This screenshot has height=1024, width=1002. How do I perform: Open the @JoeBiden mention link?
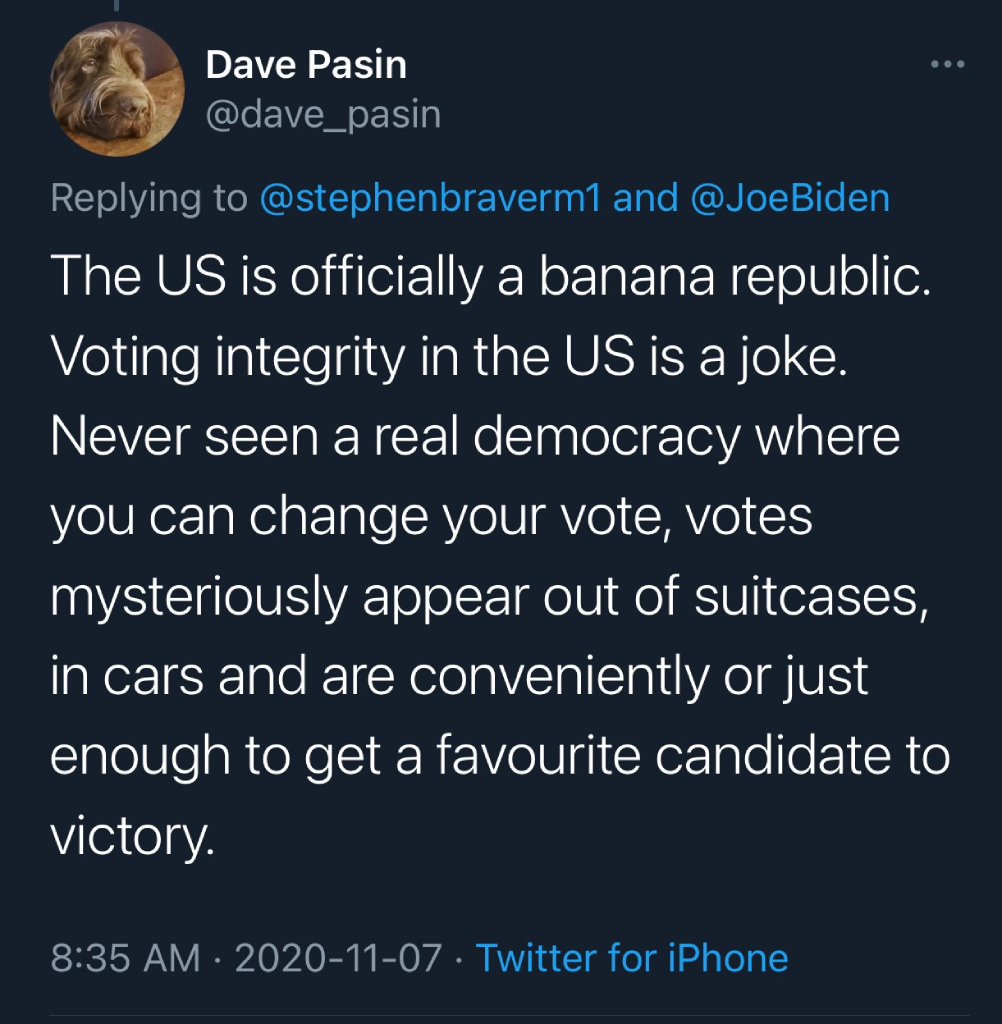[x=790, y=198]
